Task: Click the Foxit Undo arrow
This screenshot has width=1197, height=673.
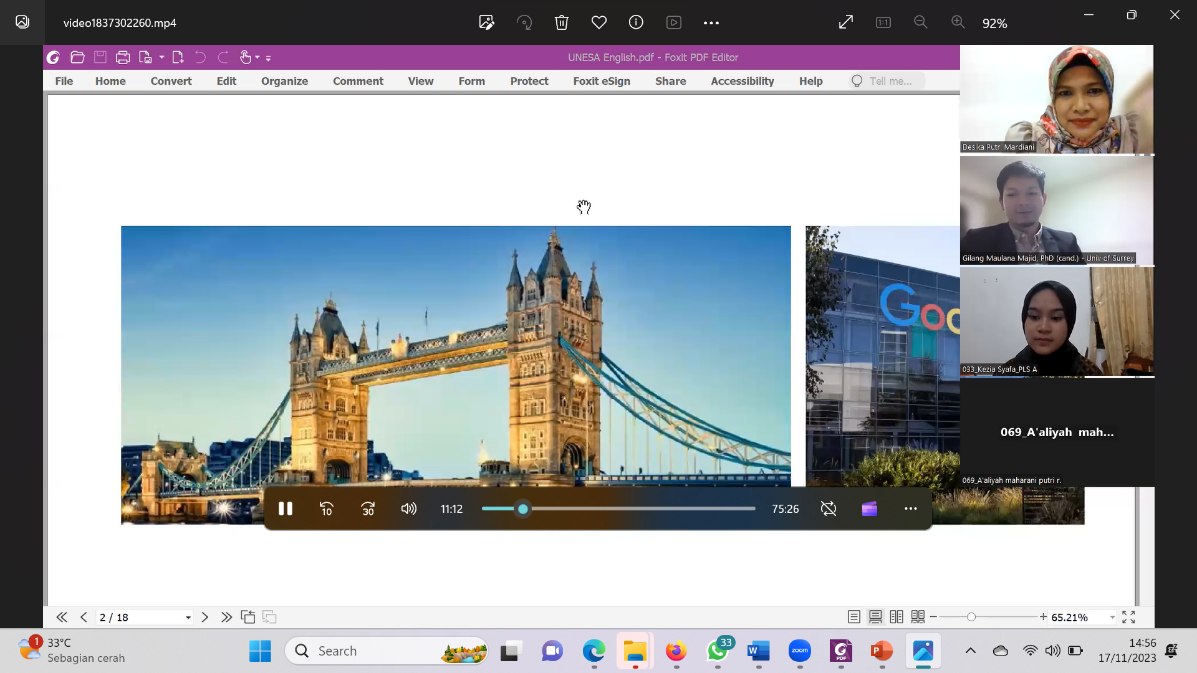Action: click(200, 57)
